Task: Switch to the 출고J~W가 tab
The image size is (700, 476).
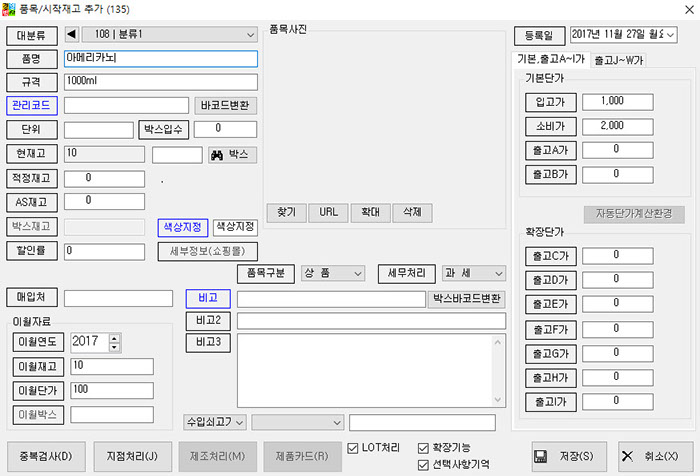Action: click(619, 61)
